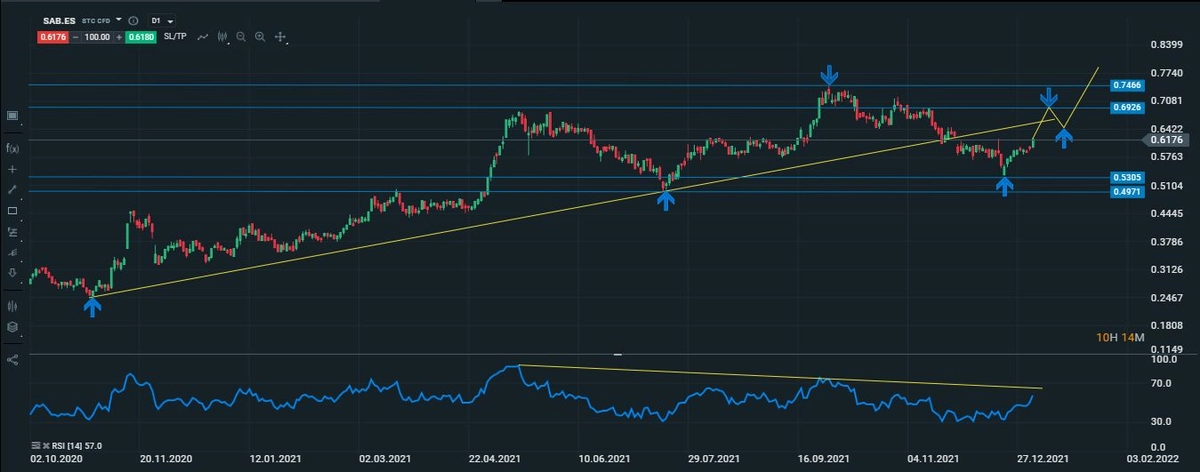
Task: Show instrument info via the info icon
Action: click(x=134, y=19)
